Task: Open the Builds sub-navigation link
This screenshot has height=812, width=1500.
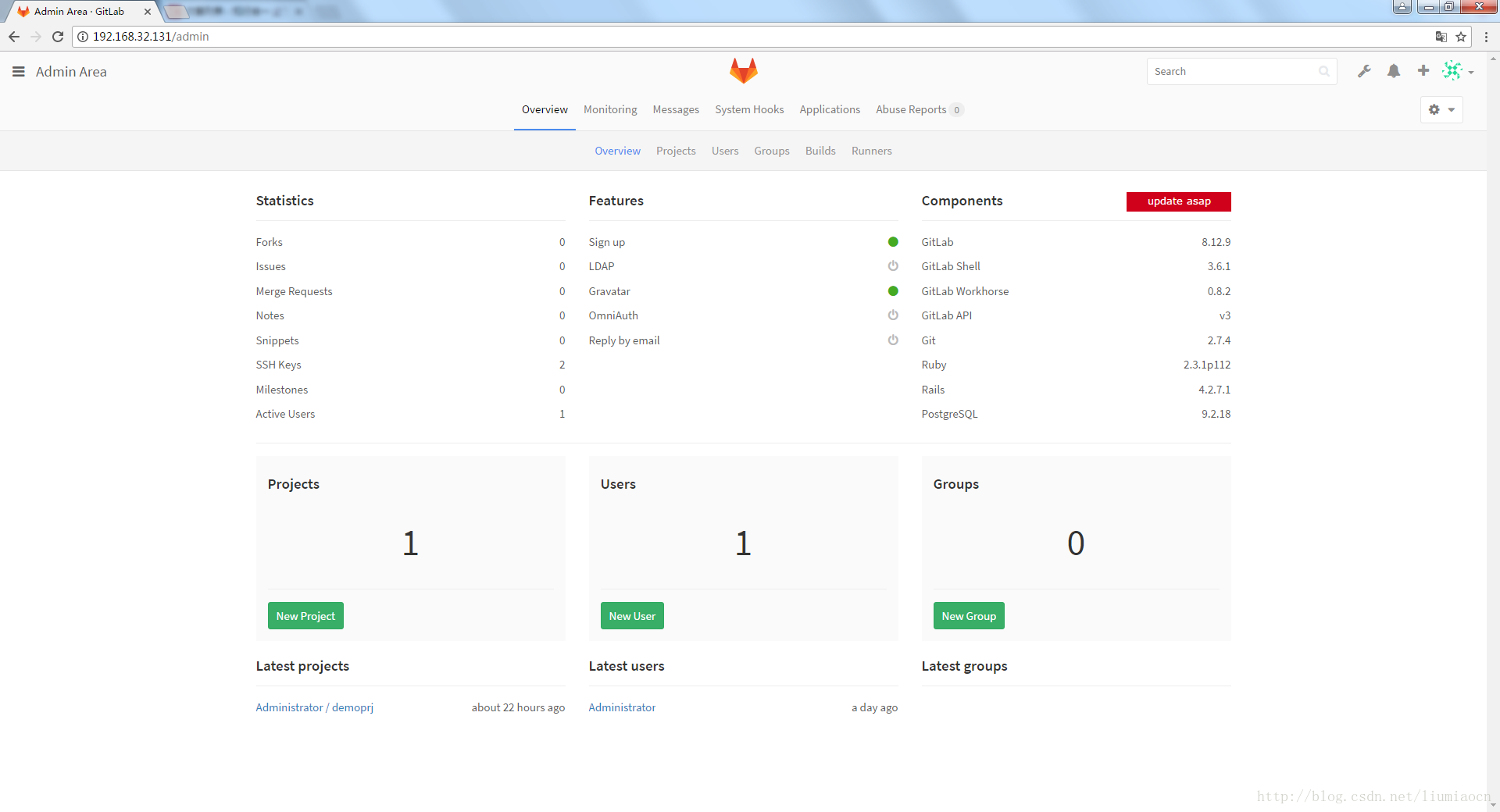Action: point(820,151)
